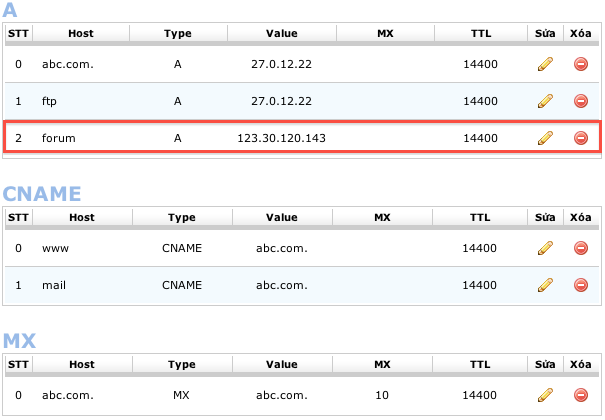This screenshot has width=605, height=420.
Task: Select the IP value 123.30.120.143
Action: pyautogui.click(x=281, y=137)
